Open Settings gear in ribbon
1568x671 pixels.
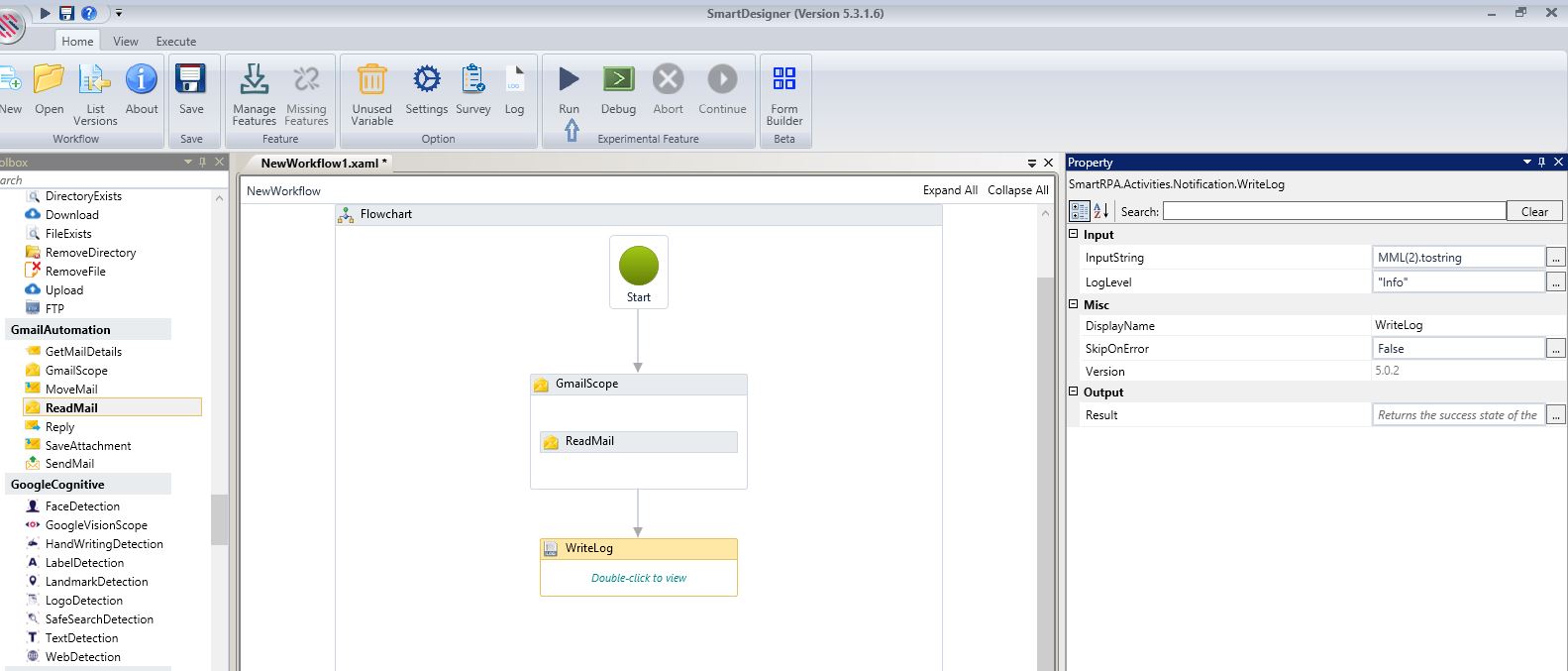(x=427, y=79)
